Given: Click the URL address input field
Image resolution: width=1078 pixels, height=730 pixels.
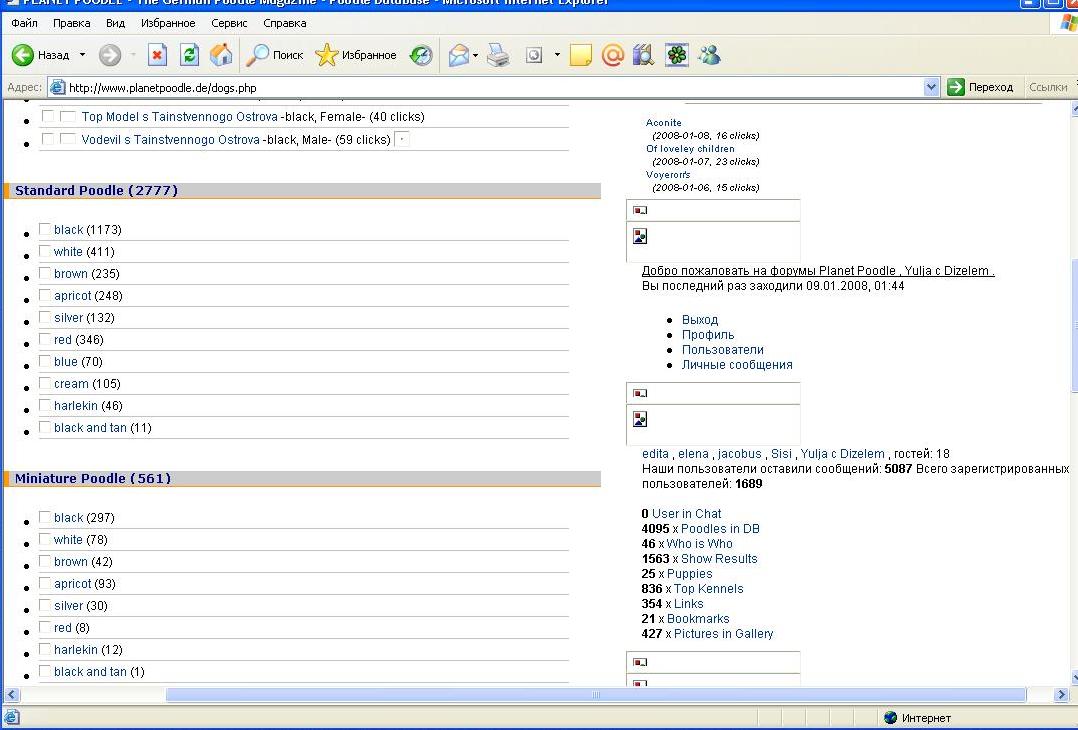Looking at the screenshot, I should 490,88.
